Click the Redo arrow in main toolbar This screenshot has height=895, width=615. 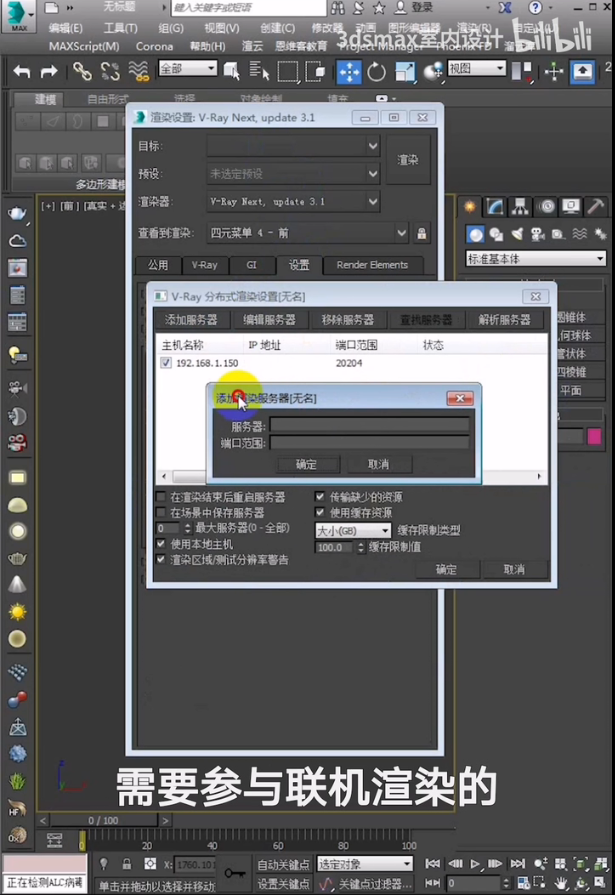click(48, 71)
